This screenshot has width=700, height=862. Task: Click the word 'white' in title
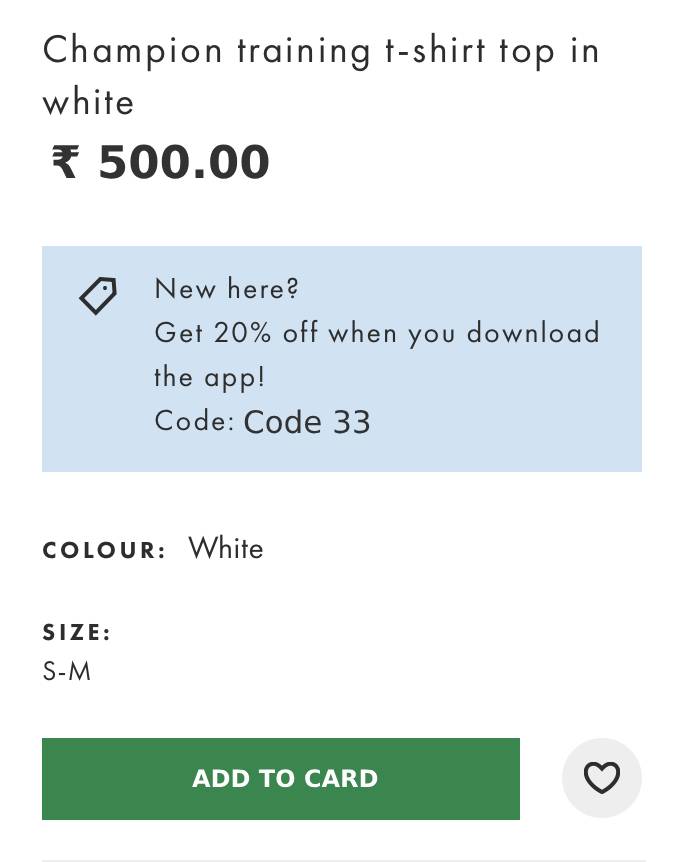click(88, 103)
